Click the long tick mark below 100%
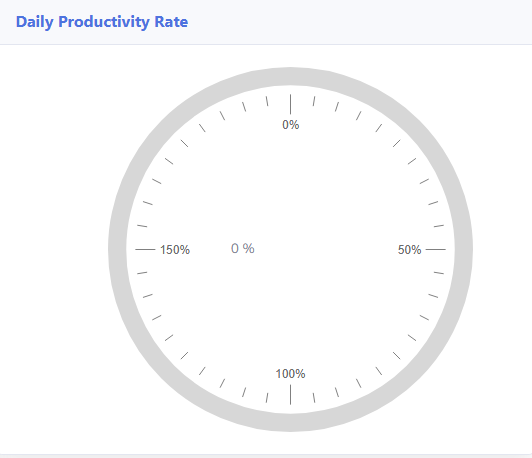 pyautogui.click(x=290, y=395)
